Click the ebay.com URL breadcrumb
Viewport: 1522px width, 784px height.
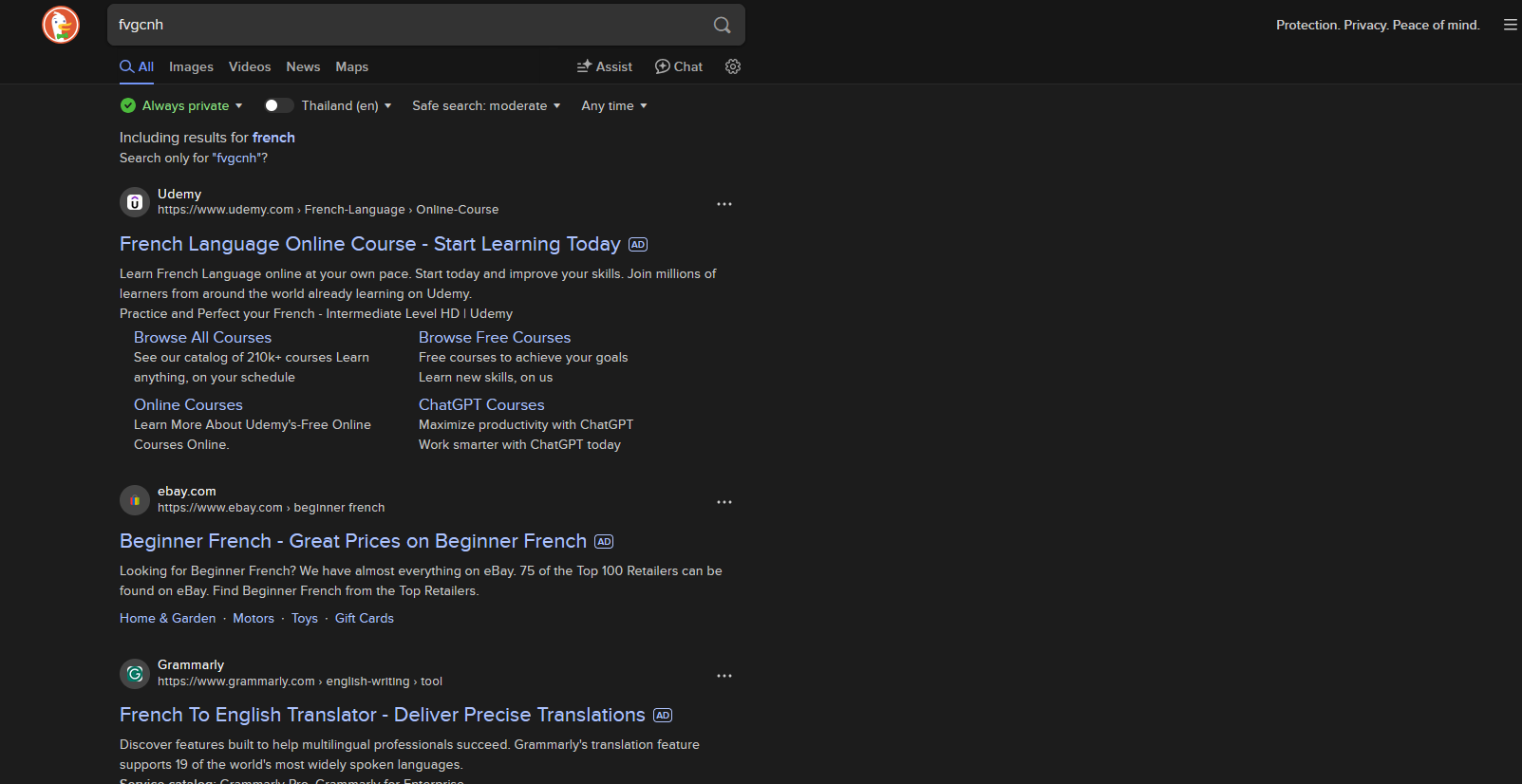[x=271, y=508]
